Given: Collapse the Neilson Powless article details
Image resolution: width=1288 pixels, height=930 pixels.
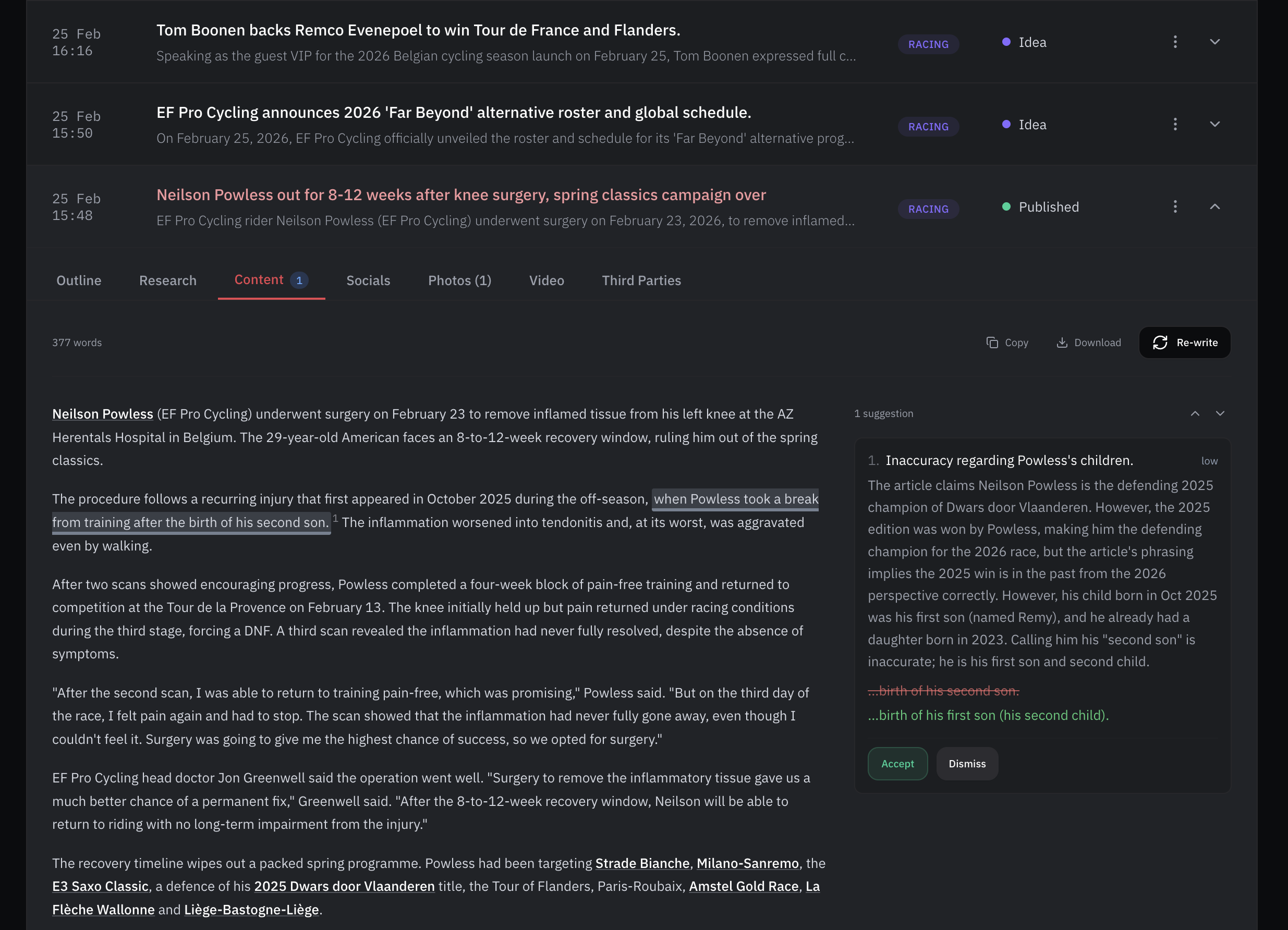Looking at the screenshot, I should (1216, 206).
